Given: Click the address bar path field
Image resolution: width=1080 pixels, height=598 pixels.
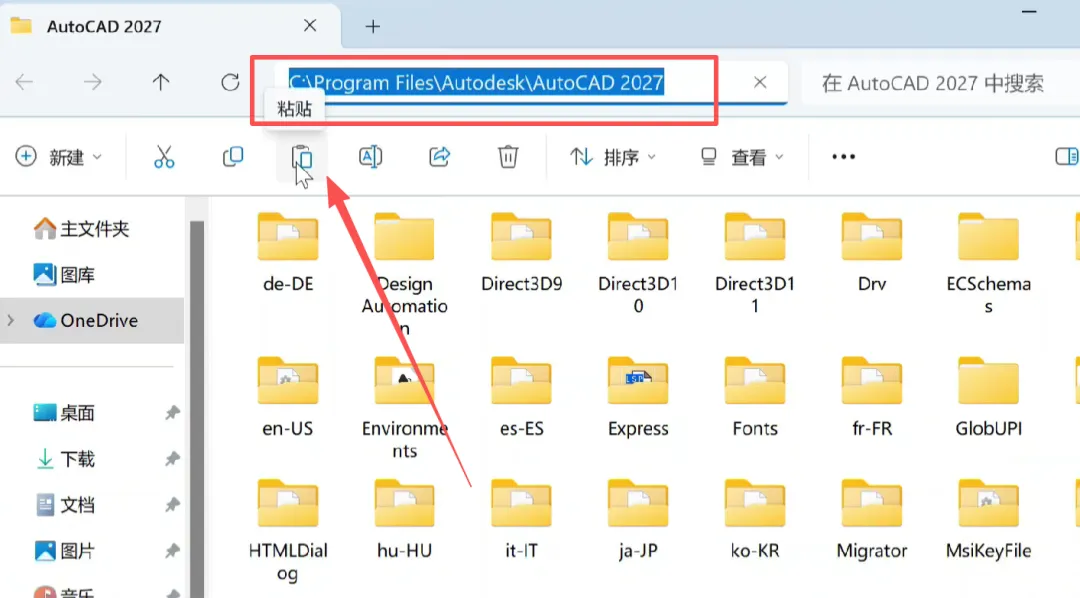Looking at the screenshot, I should tap(531, 83).
